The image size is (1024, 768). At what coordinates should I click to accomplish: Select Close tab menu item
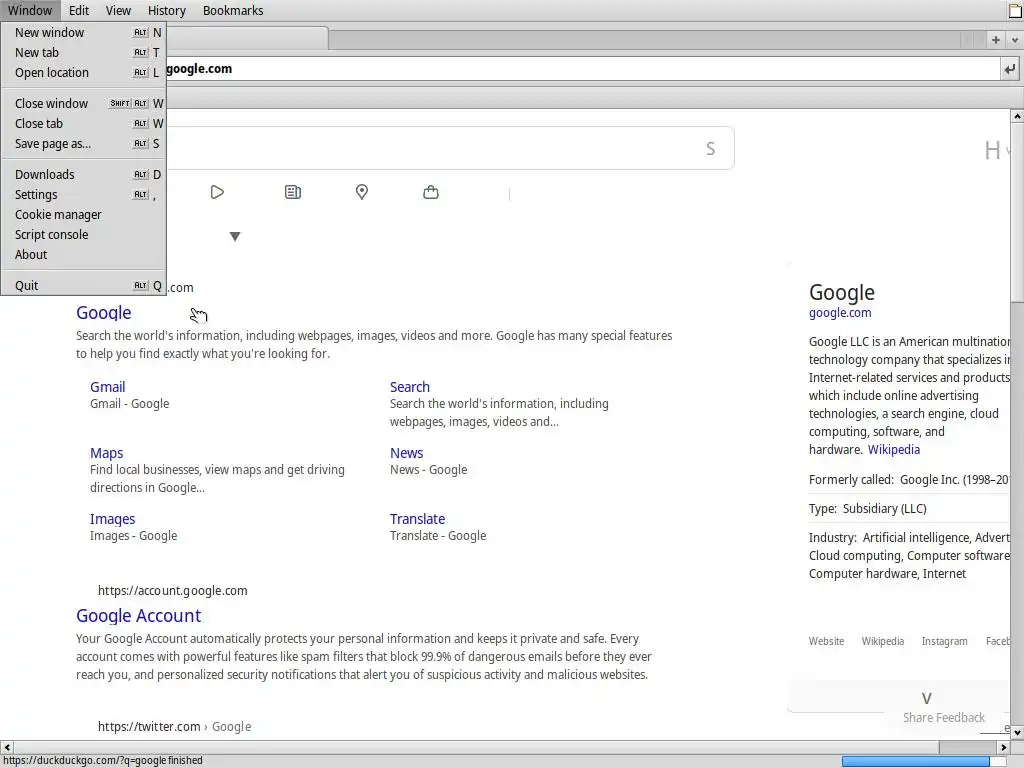pos(84,123)
